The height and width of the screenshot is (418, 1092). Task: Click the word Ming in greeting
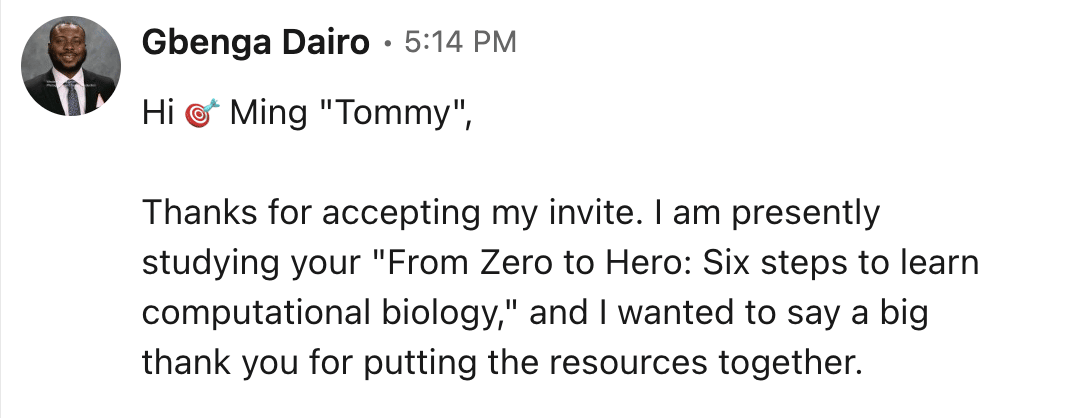268,113
